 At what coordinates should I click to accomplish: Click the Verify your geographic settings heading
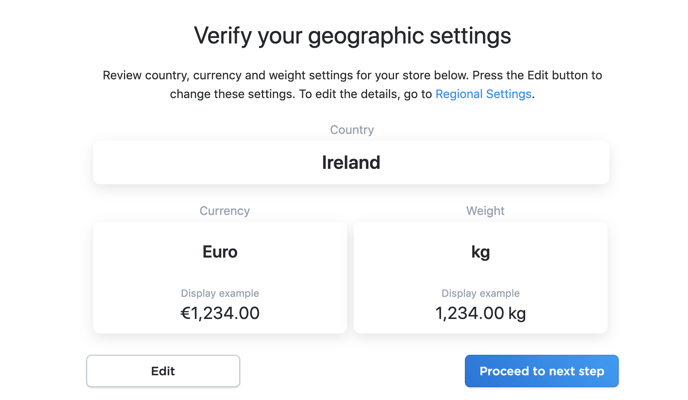pyautogui.click(x=352, y=36)
